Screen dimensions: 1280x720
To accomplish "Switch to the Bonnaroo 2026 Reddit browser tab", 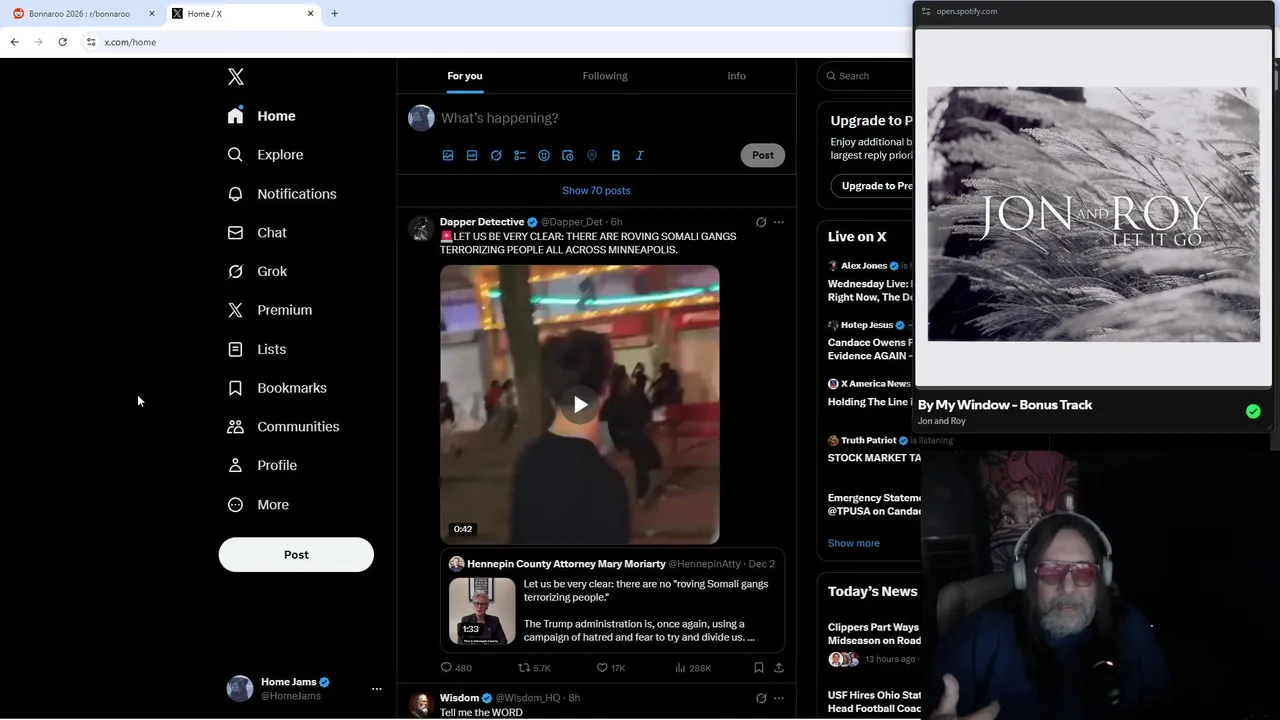I will pyautogui.click(x=79, y=14).
